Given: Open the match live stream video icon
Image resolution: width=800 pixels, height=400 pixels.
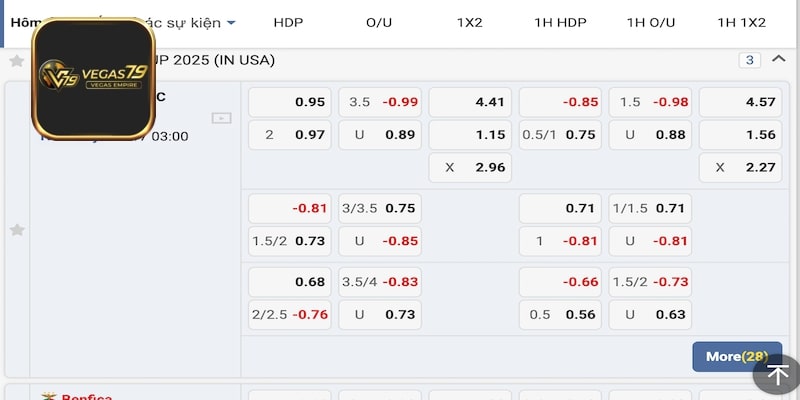Looking at the screenshot, I should pyautogui.click(x=221, y=118).
